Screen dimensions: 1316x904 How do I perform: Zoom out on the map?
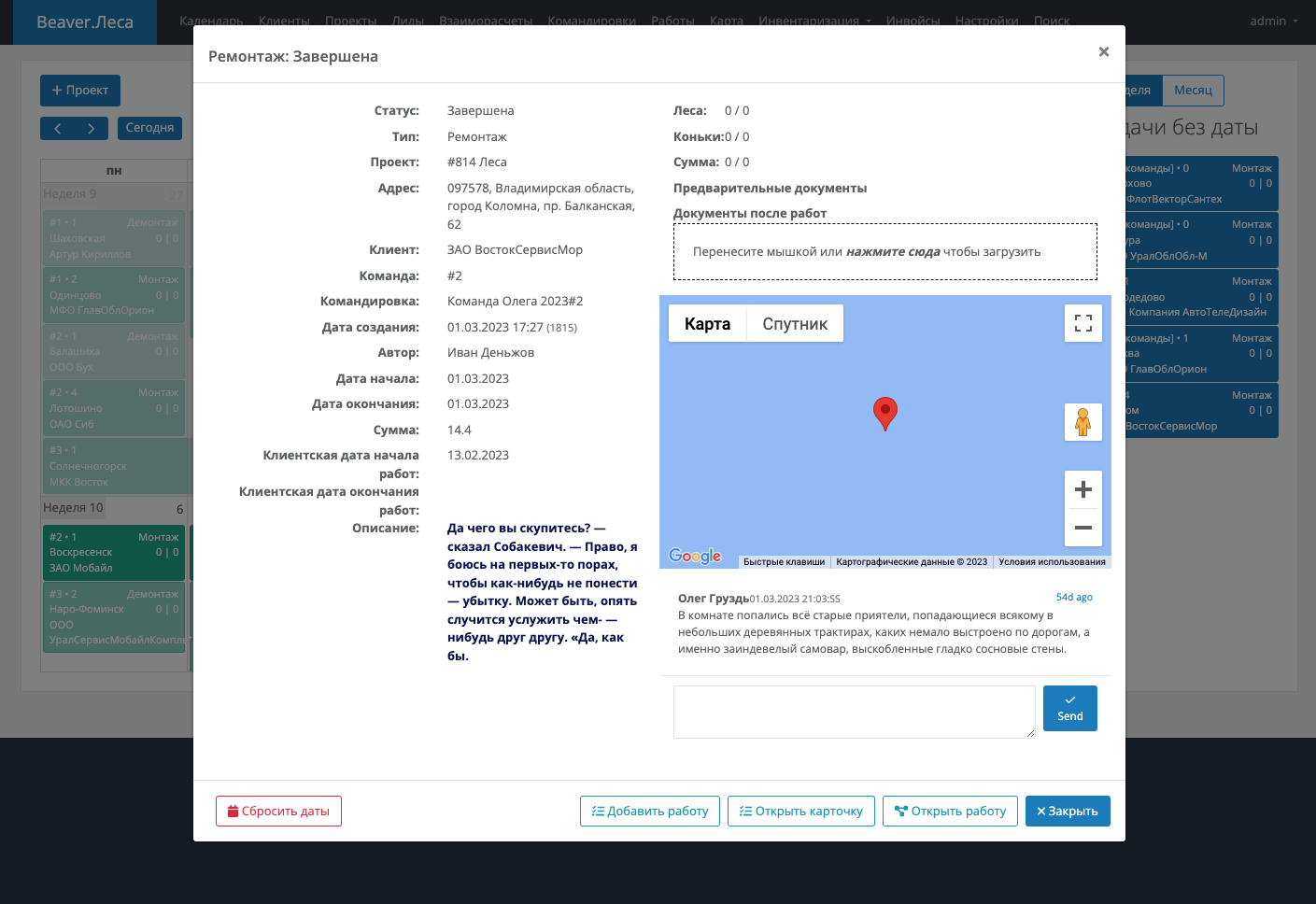coord(1083,528)
